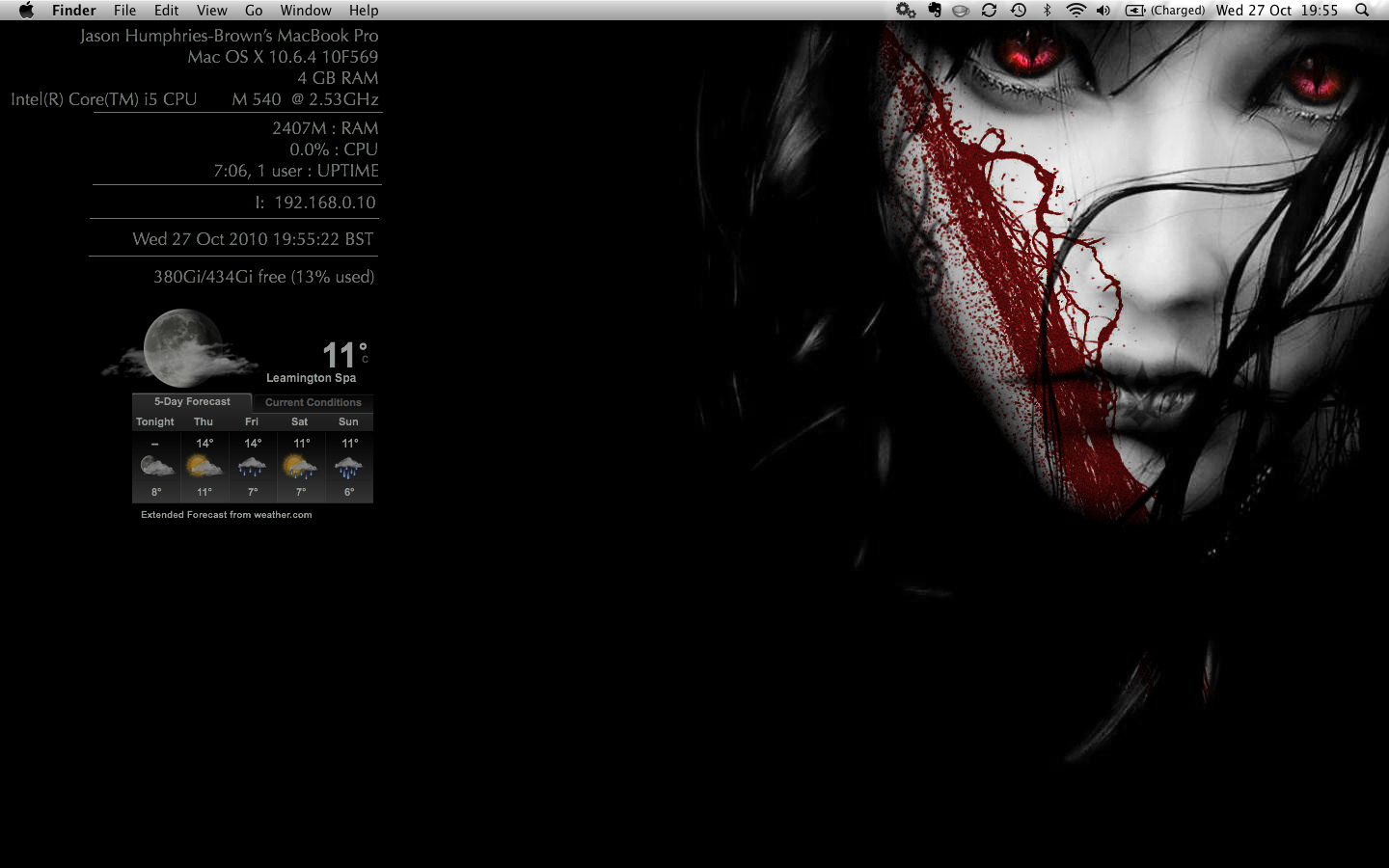
Task: Click the Sun rain cloud forecast icon
Action: [348, 468]
